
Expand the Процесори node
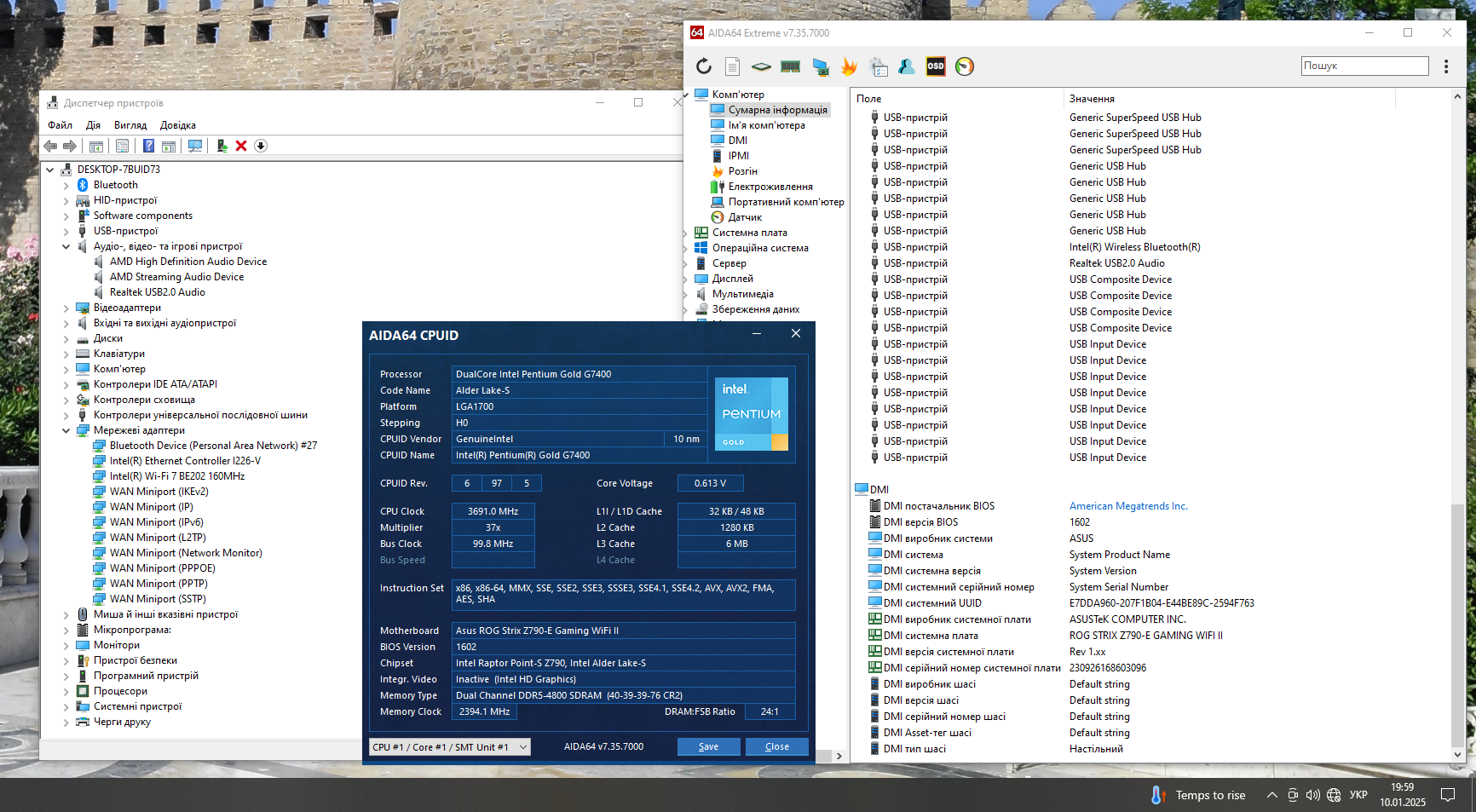click(66, 691)
